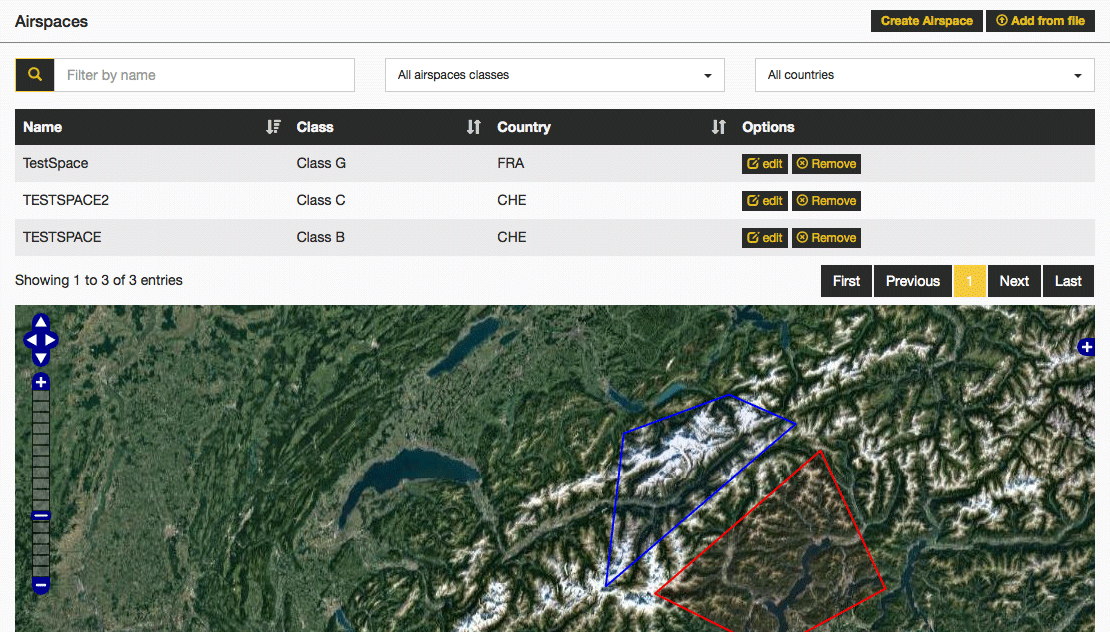This screenshot has width=1110, height=632.
Task: Zoom in on the map
Action: (41, 382)
